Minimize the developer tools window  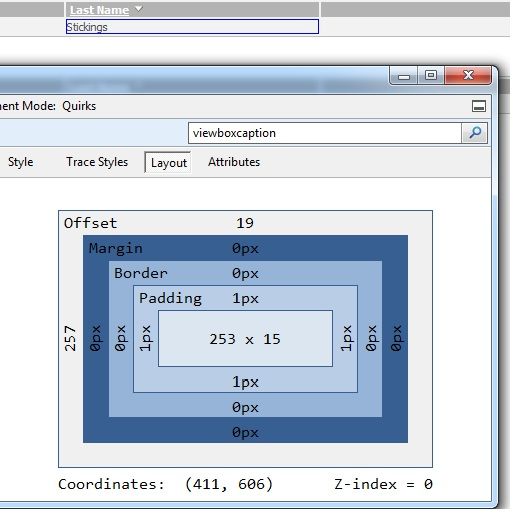tap(404, 76)
